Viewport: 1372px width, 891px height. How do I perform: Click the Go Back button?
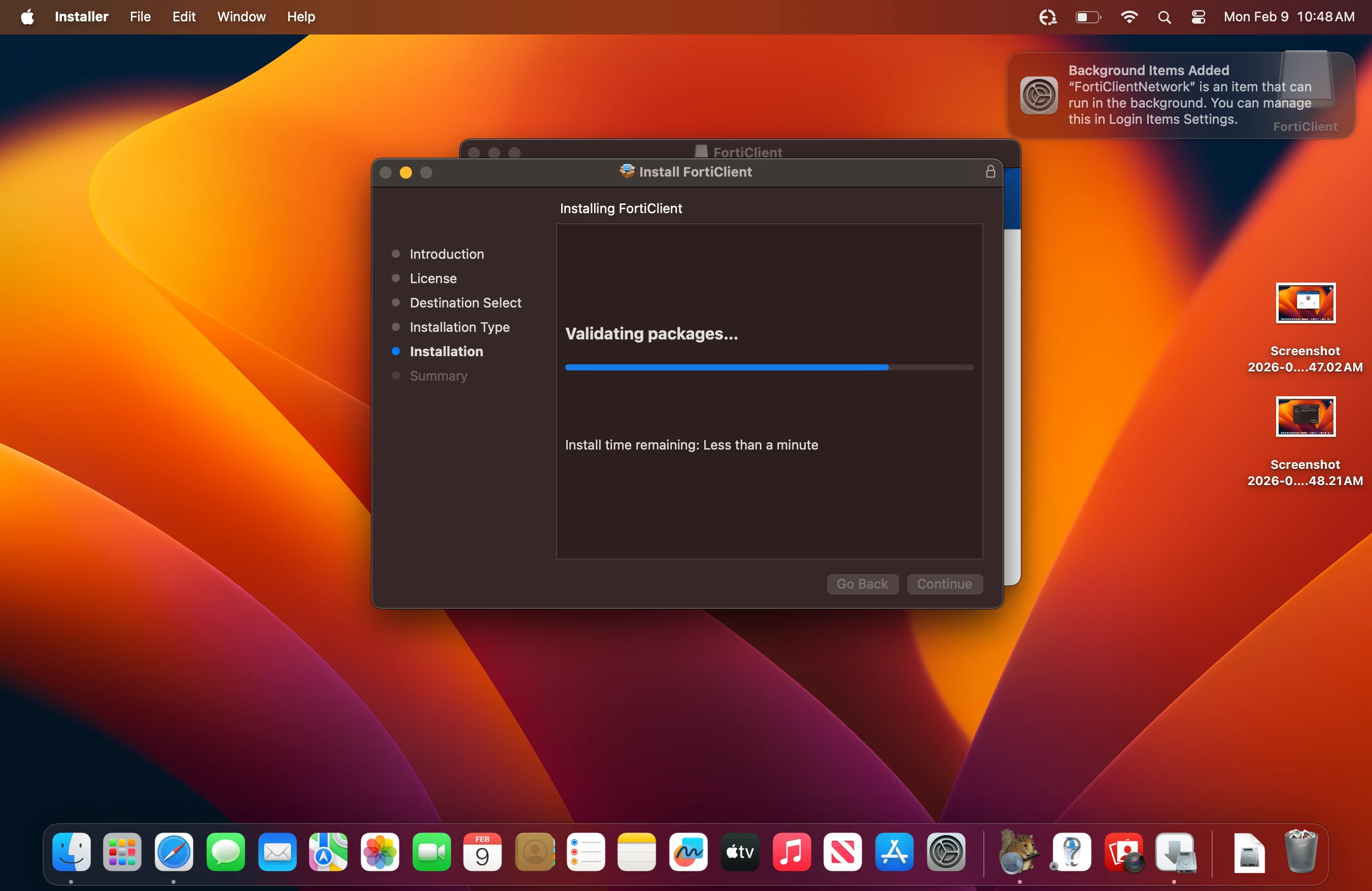863,584
